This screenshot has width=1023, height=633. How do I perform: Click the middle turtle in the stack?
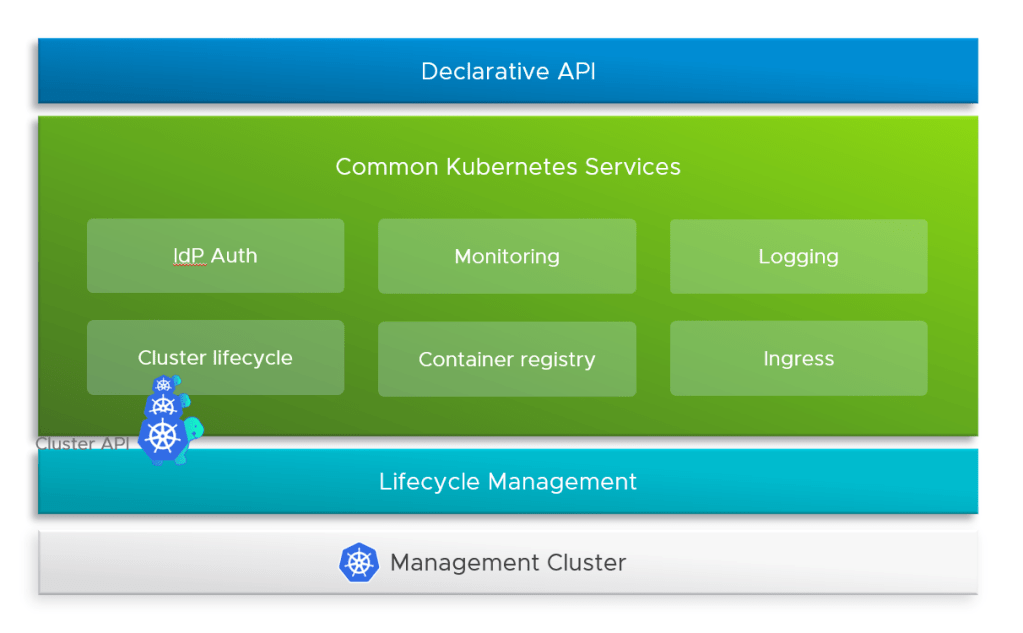[x=164, y=406]
